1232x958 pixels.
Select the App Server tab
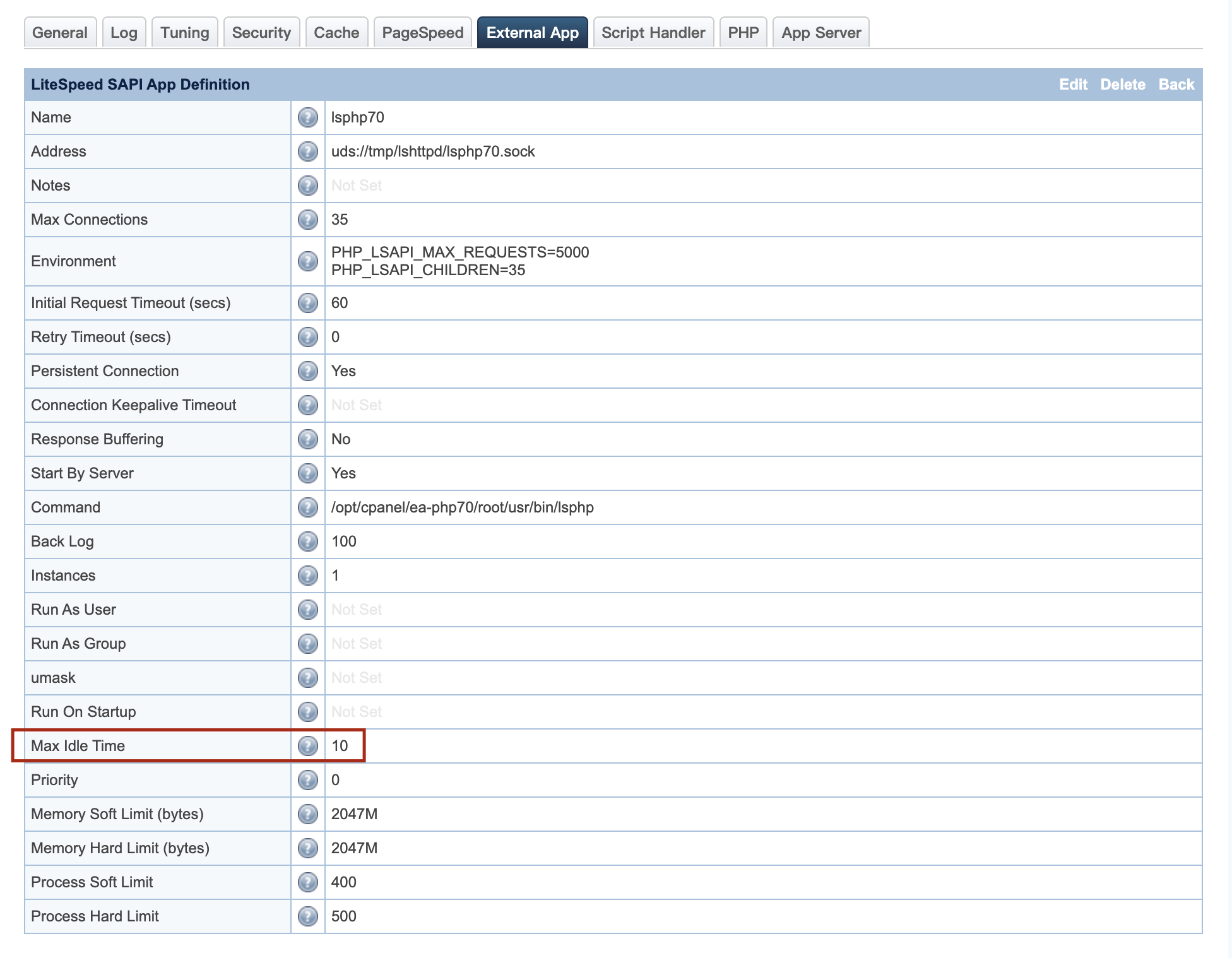pyautogui.click(x=820, y=33)
